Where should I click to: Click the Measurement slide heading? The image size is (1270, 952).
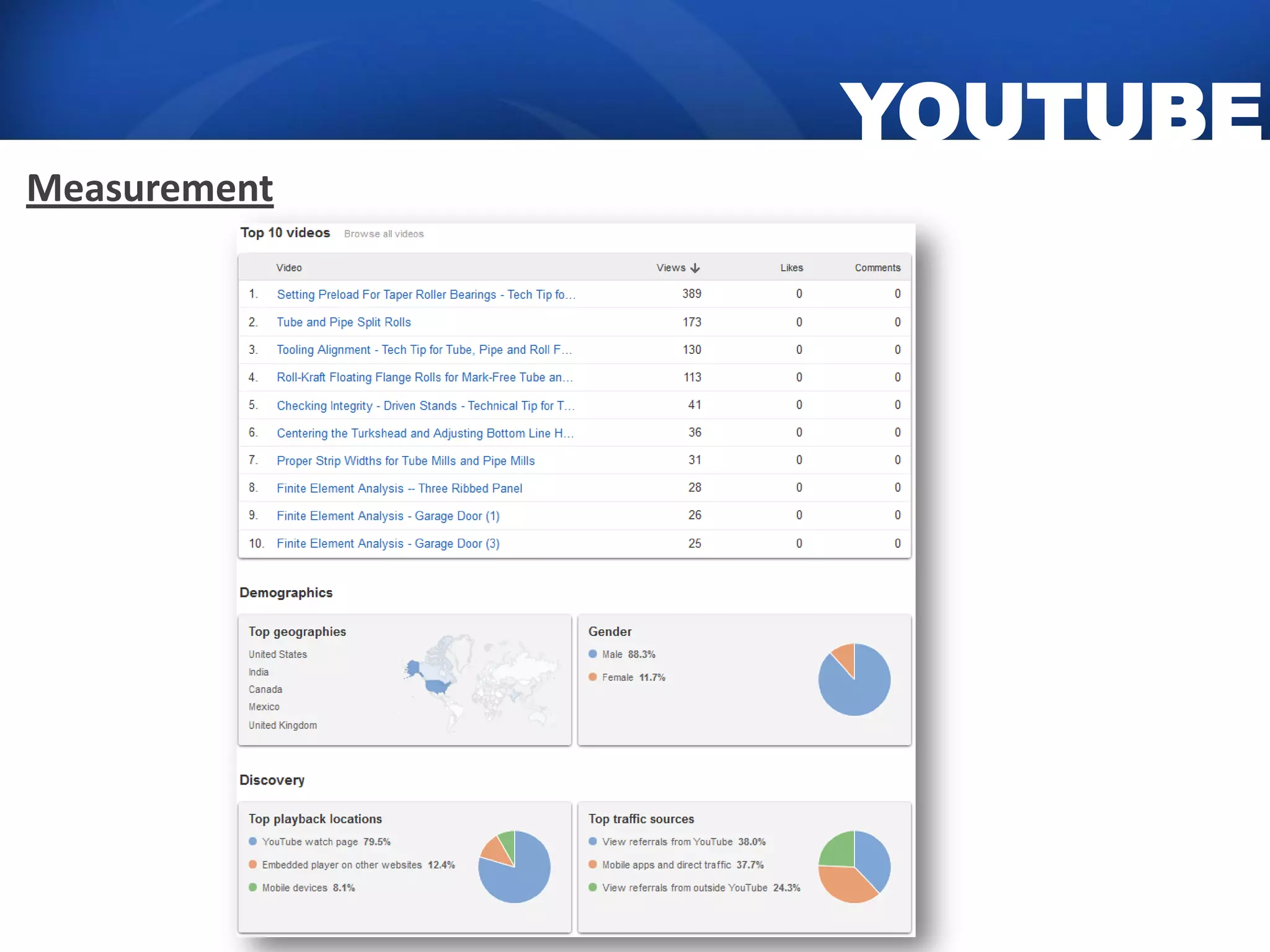150,188
